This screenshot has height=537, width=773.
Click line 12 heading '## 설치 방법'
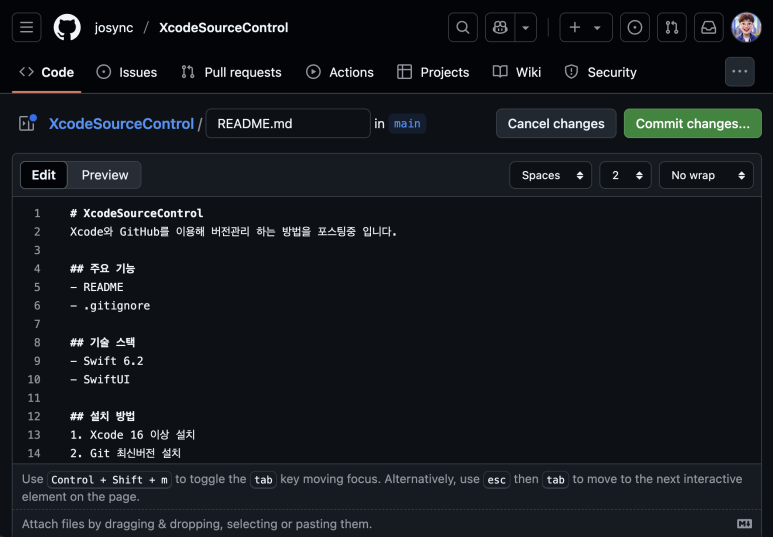click(103, 416)
